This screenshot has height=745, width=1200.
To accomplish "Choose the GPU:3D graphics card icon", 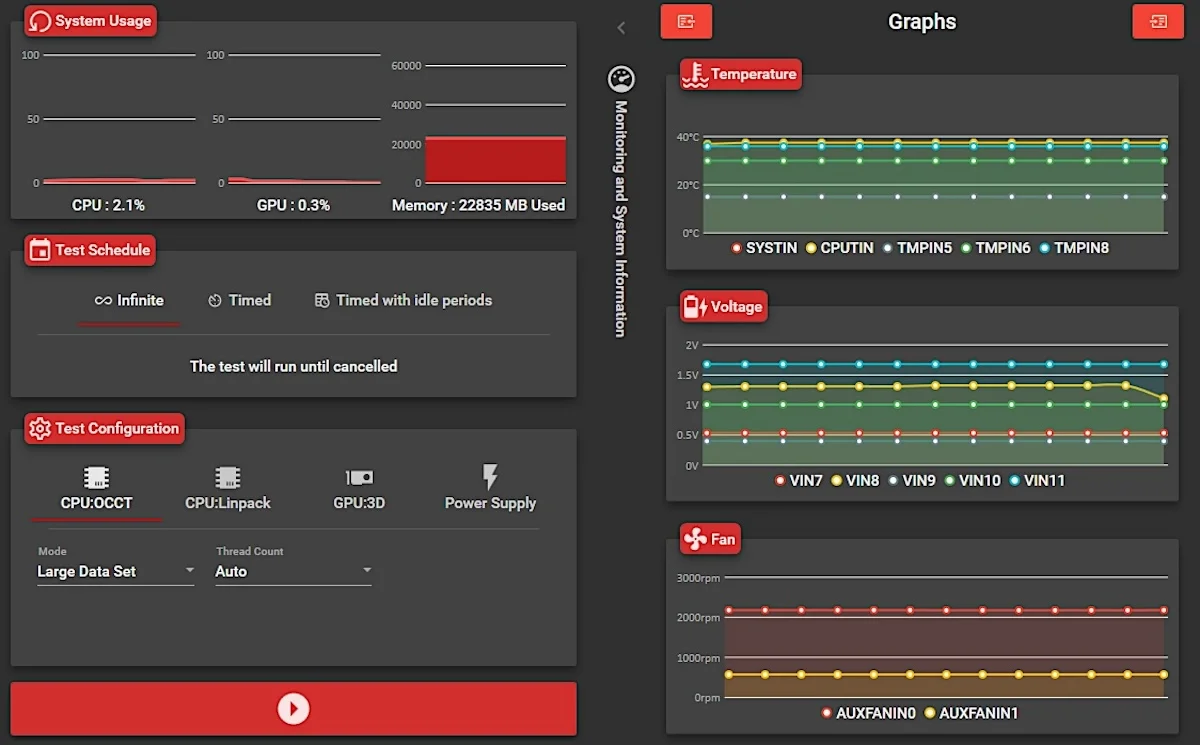I will (x=359, y=478).
